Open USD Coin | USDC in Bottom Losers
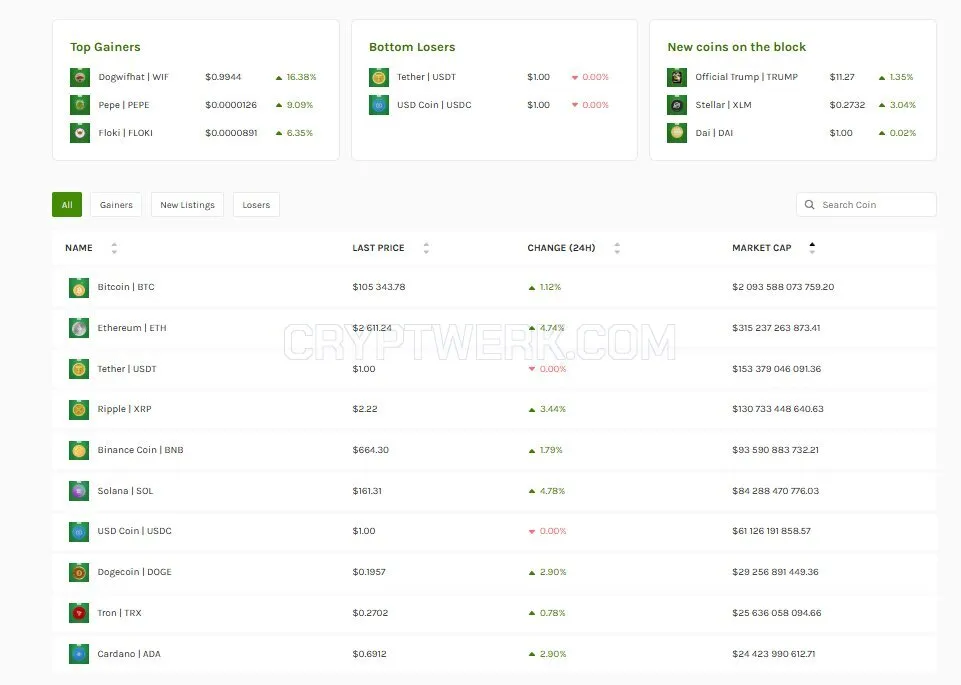The image size is (961, 685). tap(434, 105)
